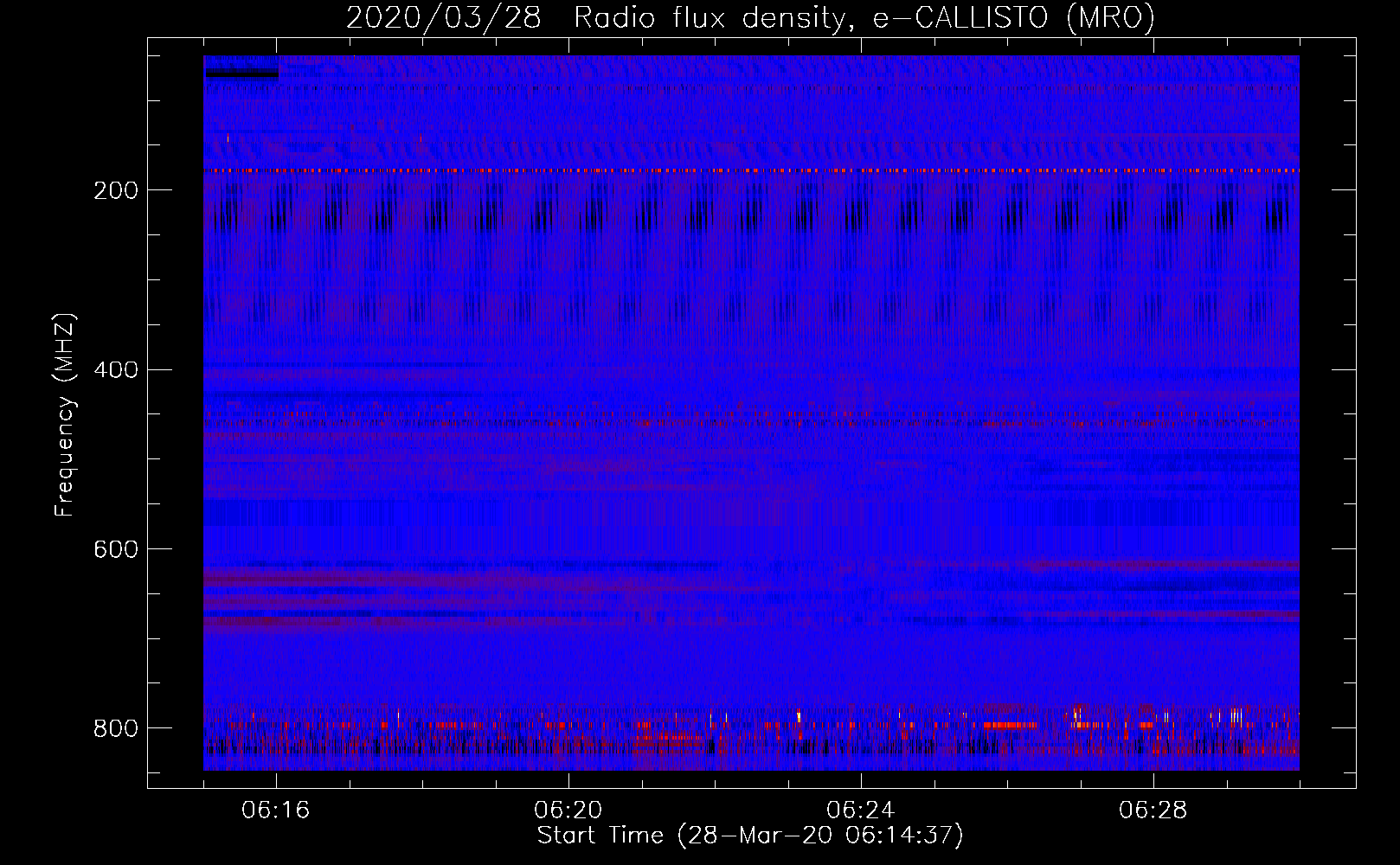Click the 06:24 time tick label
Viewport: 1400px width, 865px height.
click(861, 811)
